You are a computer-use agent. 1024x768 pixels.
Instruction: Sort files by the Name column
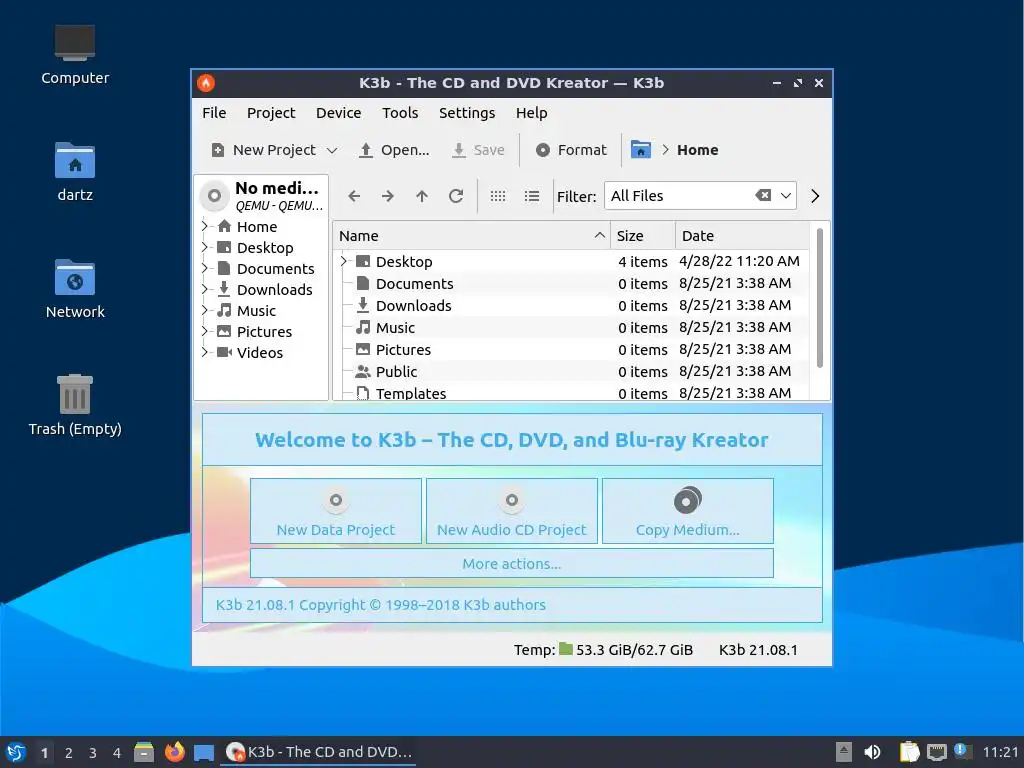coord(472,236)
